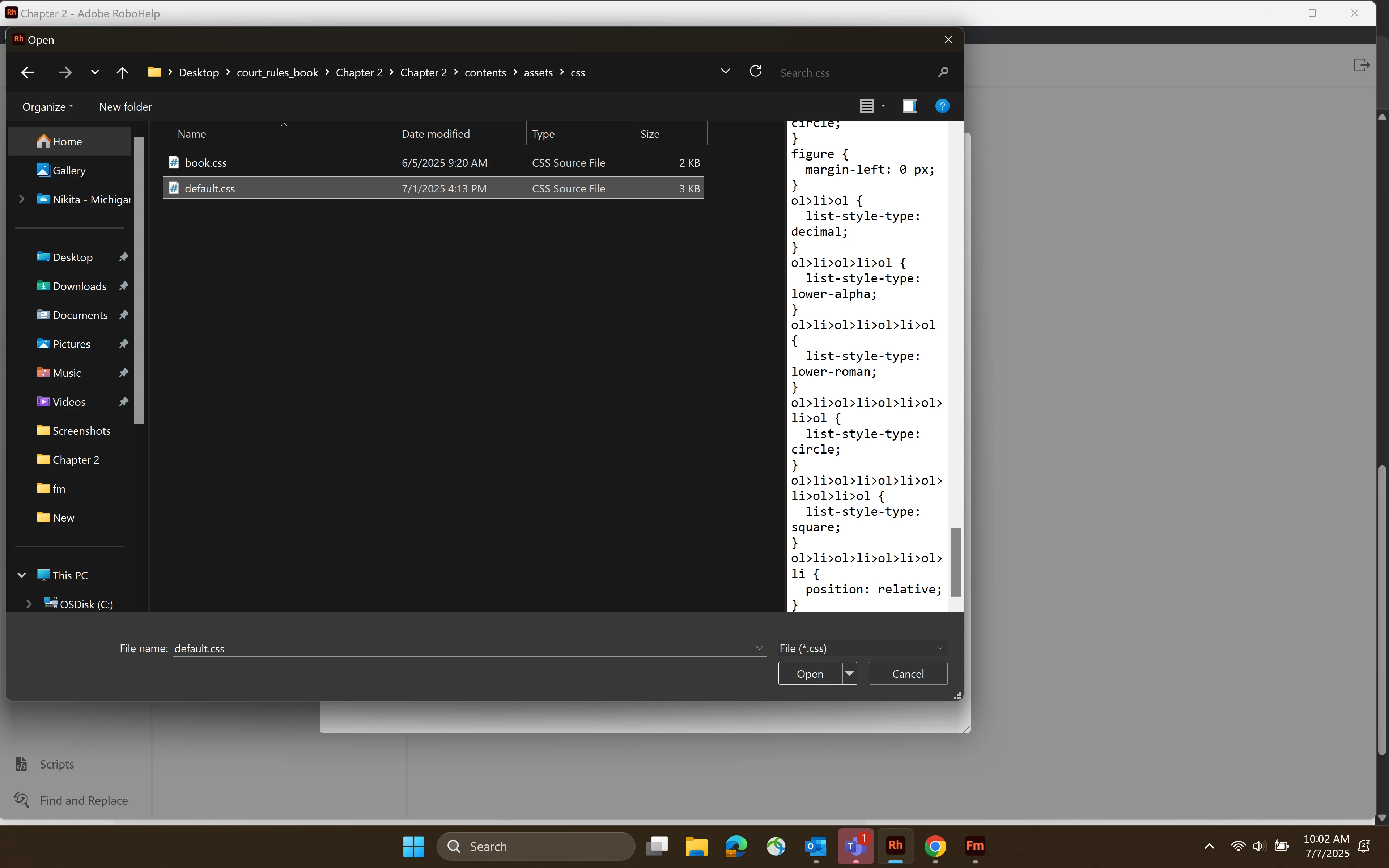This screenshot has height=868, width=1389.
Task: Open Microsoft Teams from the taskbar
Action: pos(855,846)
